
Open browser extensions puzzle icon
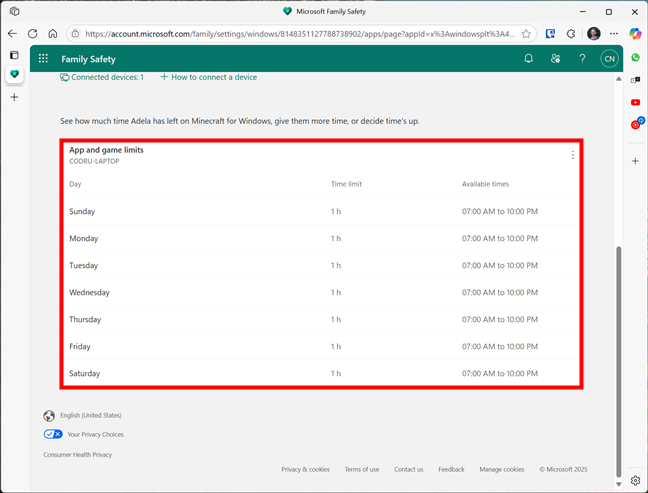pos(571,34)
